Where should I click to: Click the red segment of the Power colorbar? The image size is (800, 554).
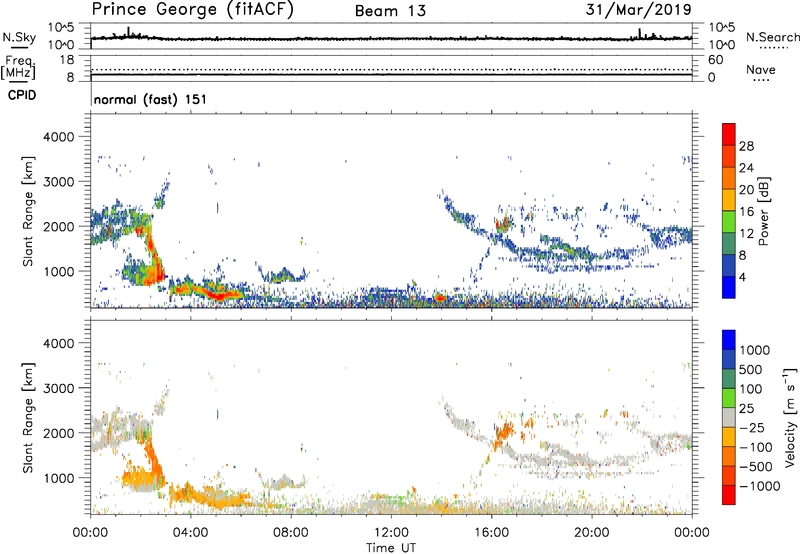[729, 135]
